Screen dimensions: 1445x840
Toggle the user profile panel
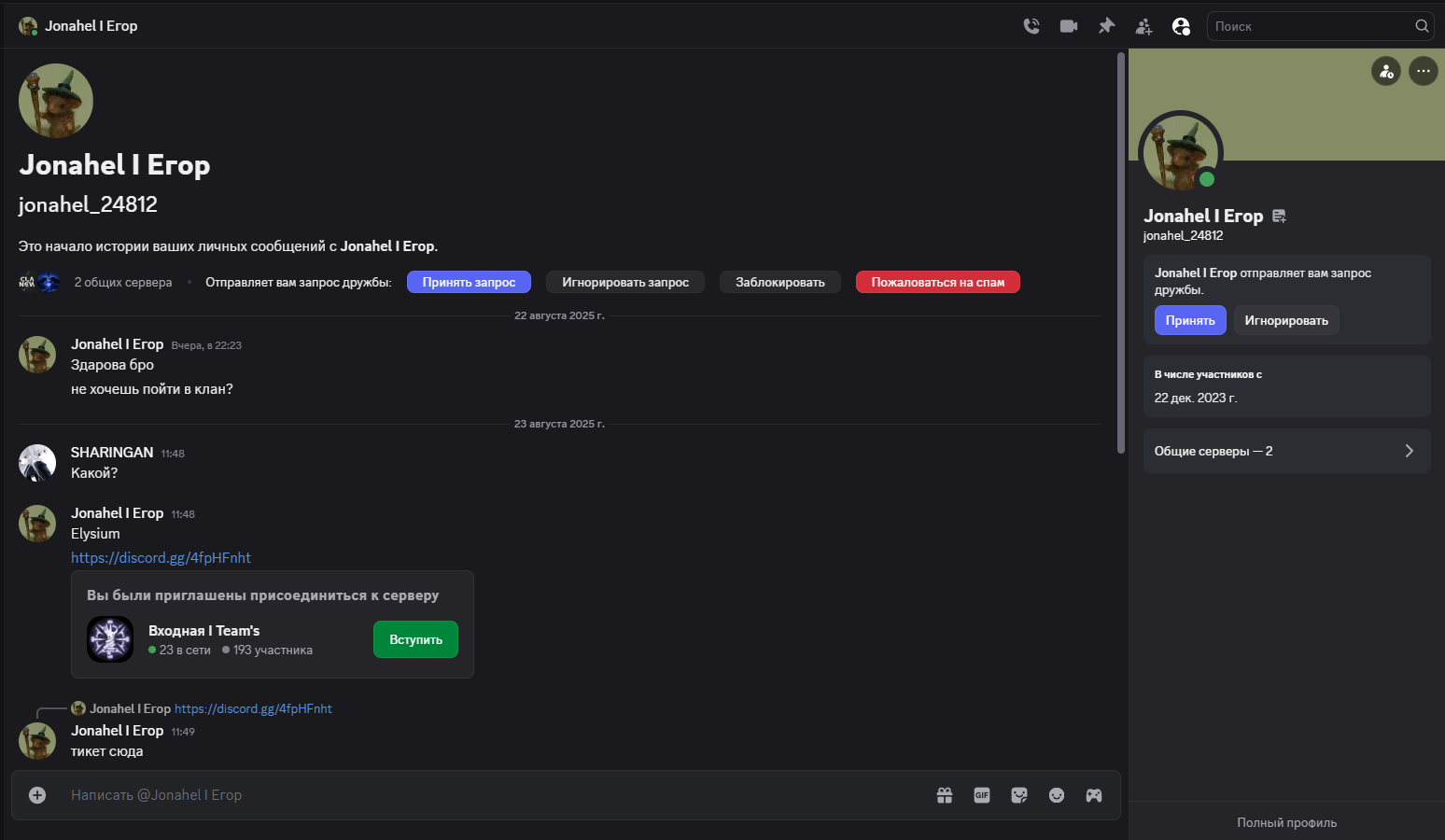[1181, 26]
